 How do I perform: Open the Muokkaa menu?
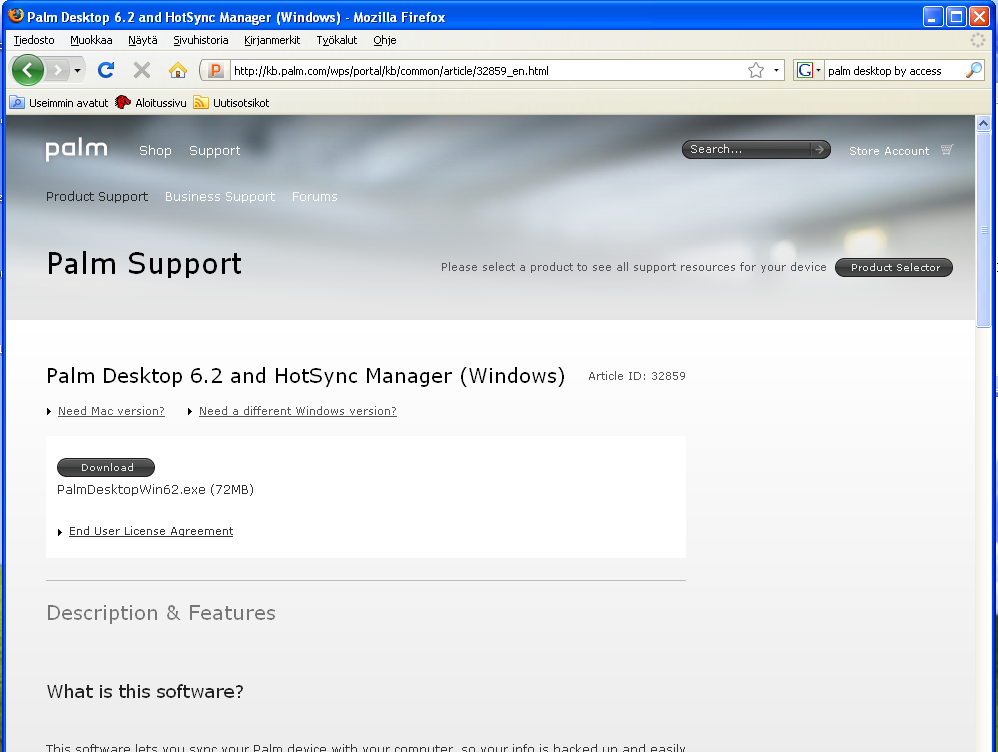coord(91,40)
